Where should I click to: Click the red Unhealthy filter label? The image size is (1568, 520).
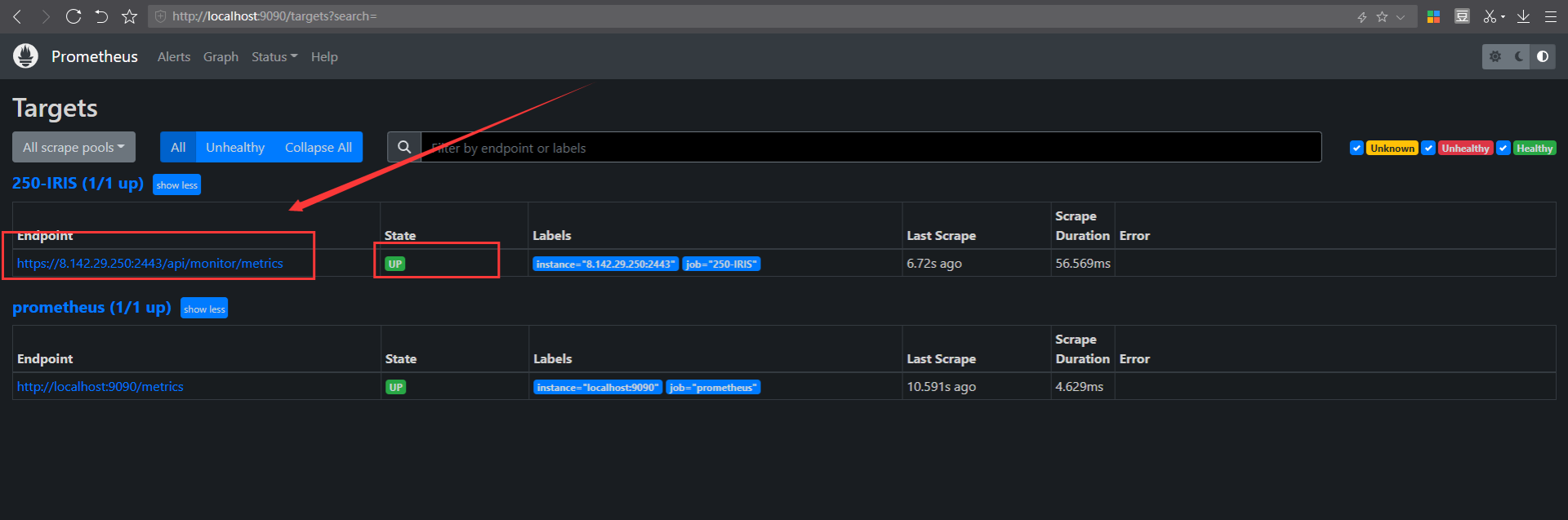(x=1465, y=148)
